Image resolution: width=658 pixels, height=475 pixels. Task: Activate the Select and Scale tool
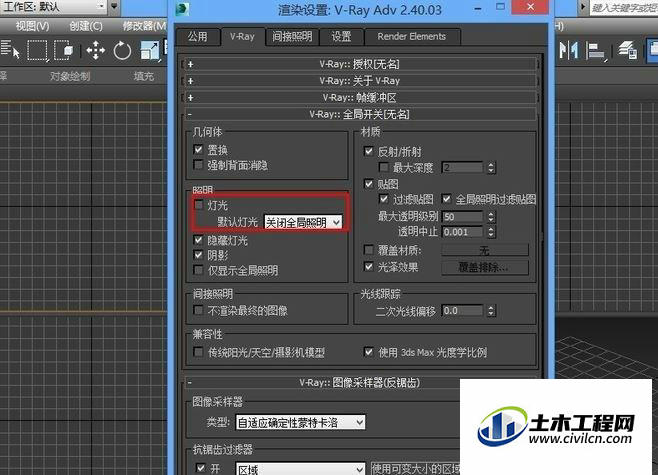tap(150, 50)
